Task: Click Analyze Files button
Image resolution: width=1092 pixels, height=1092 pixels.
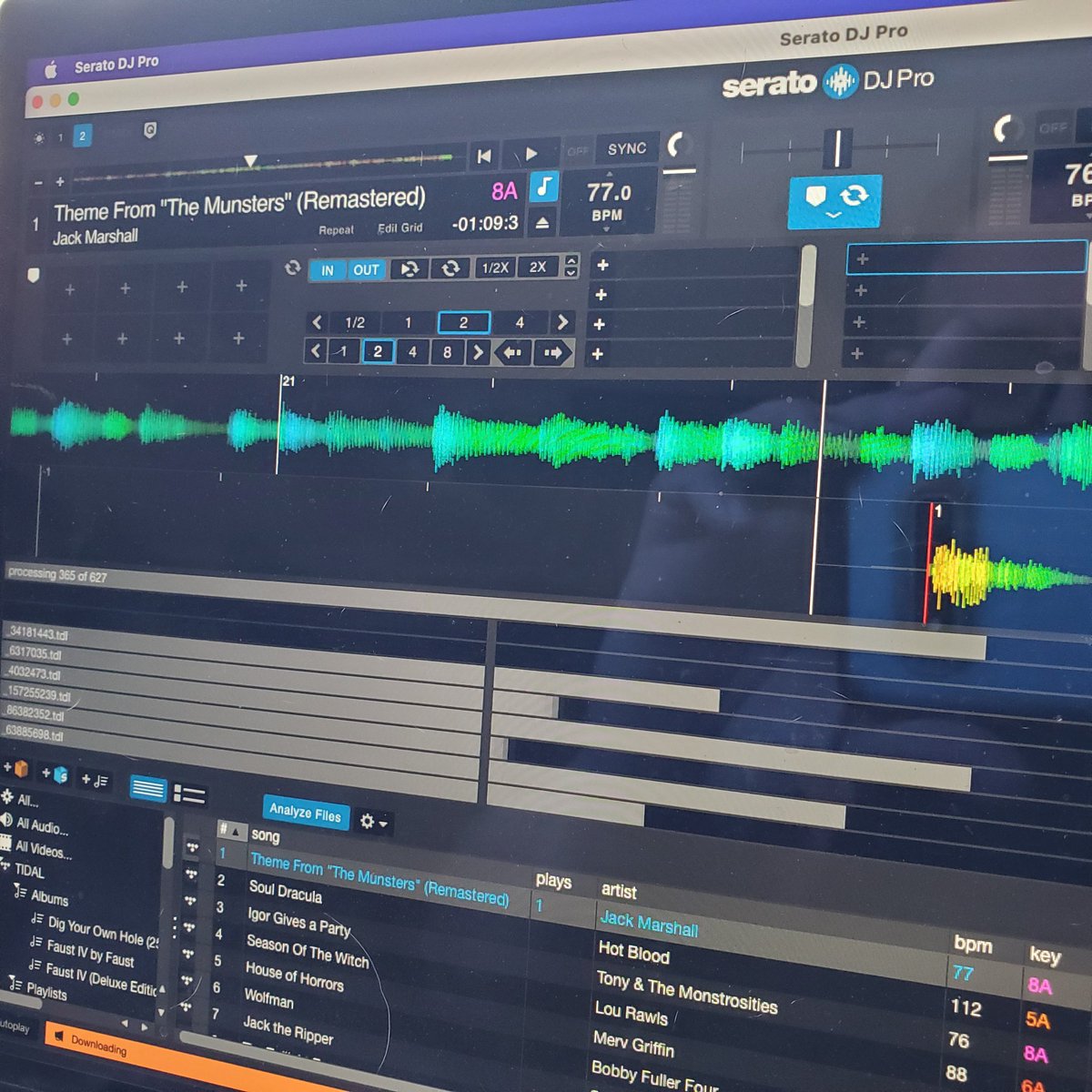Action: pos(305,813)
